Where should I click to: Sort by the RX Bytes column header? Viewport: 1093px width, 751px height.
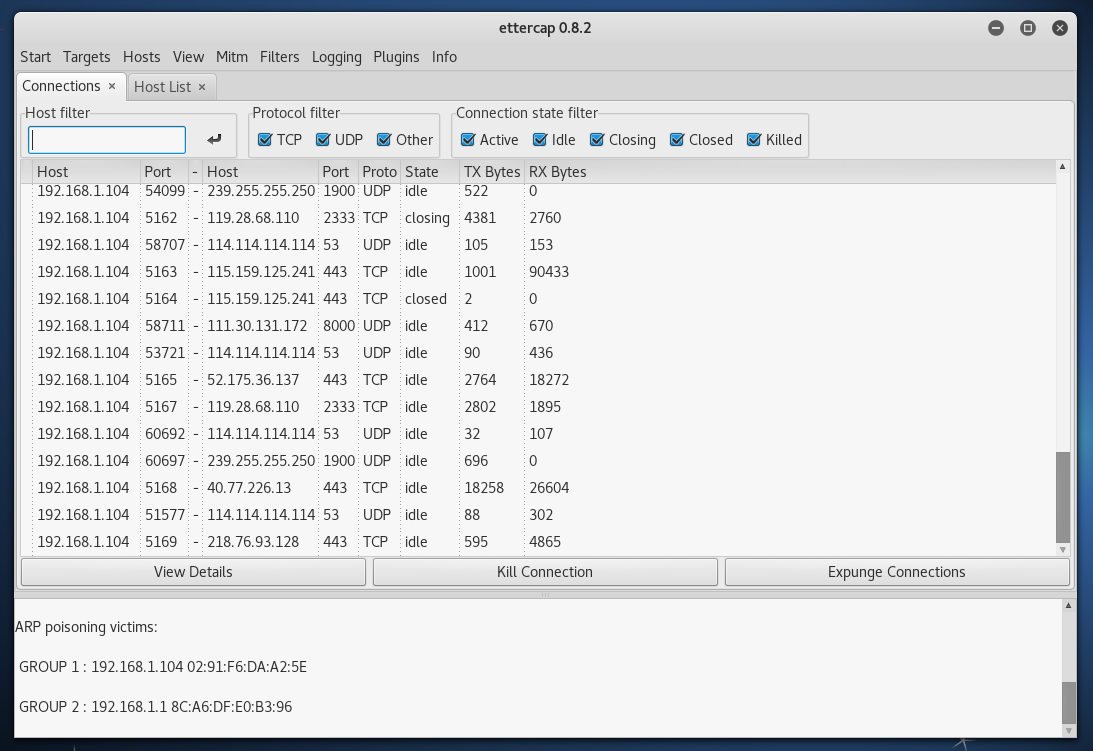(558, 172)
